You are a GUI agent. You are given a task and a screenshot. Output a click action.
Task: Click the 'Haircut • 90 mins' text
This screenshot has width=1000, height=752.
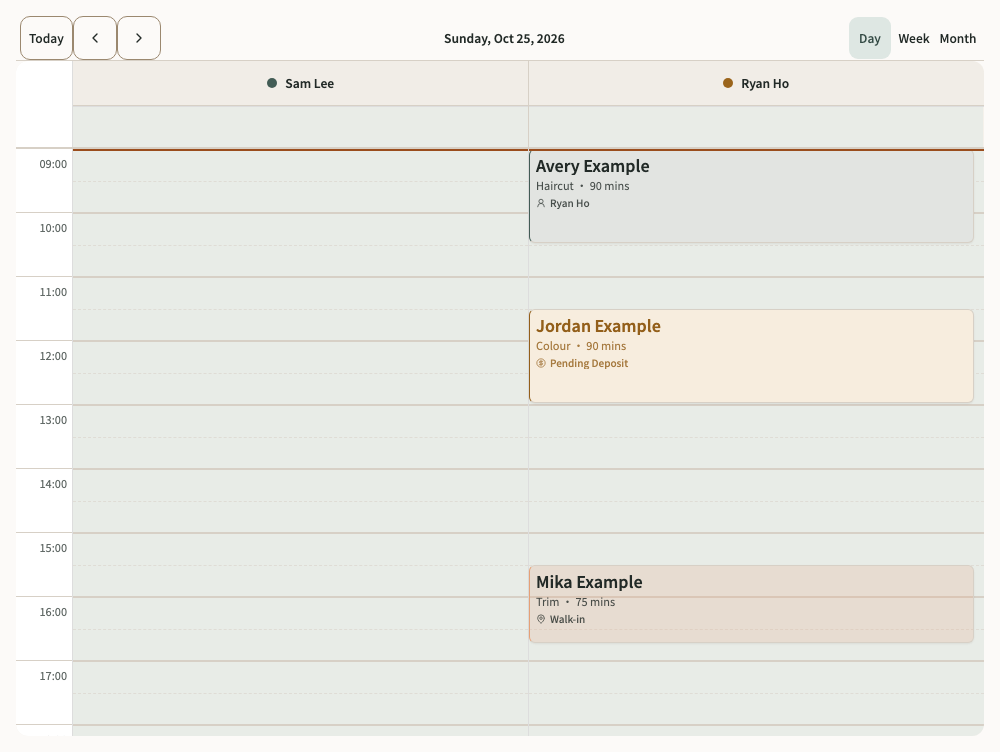coord(582,186)
